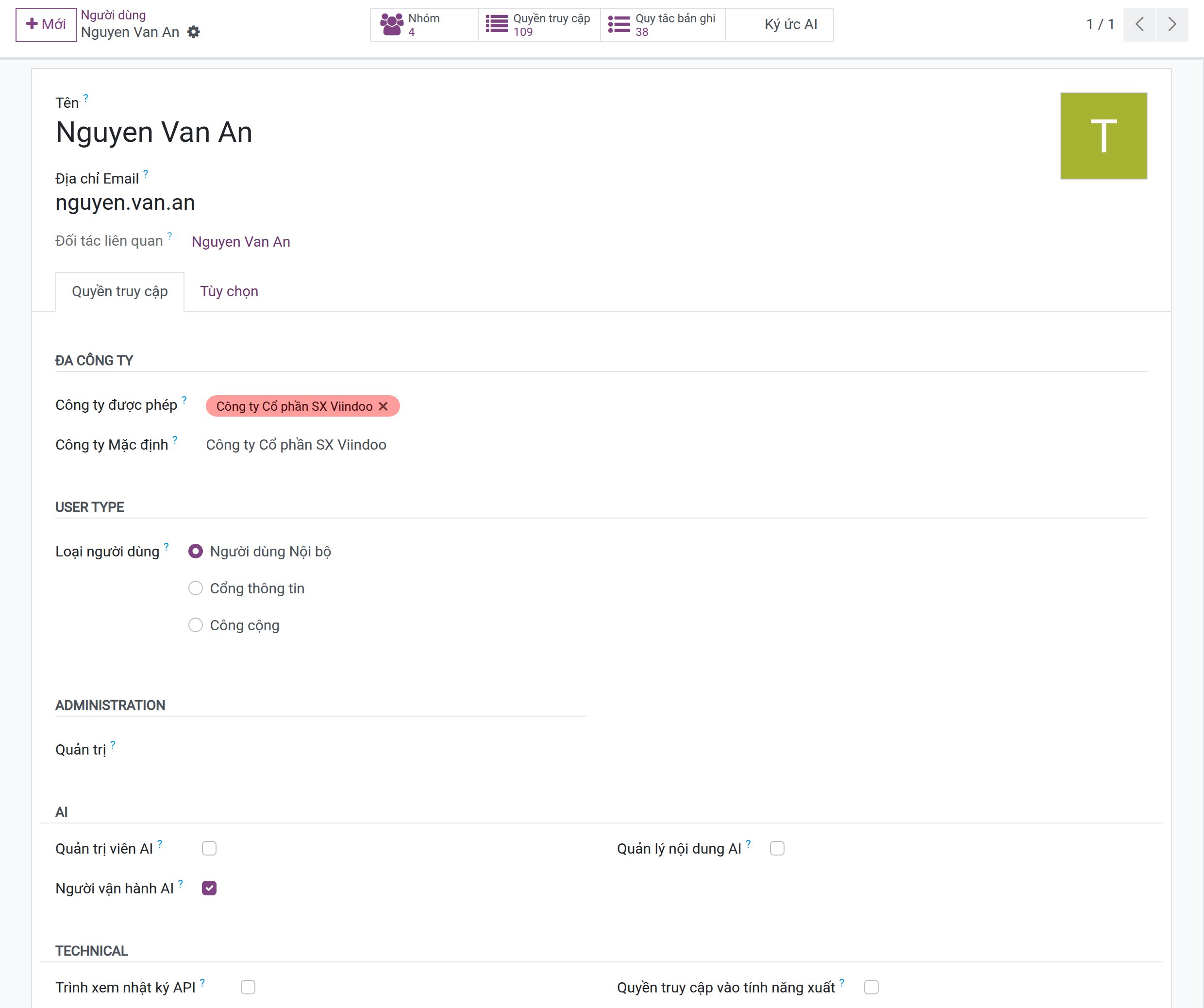Open the Công ty Mặc định dropdown field
1204x1008 pixels.
396,445
